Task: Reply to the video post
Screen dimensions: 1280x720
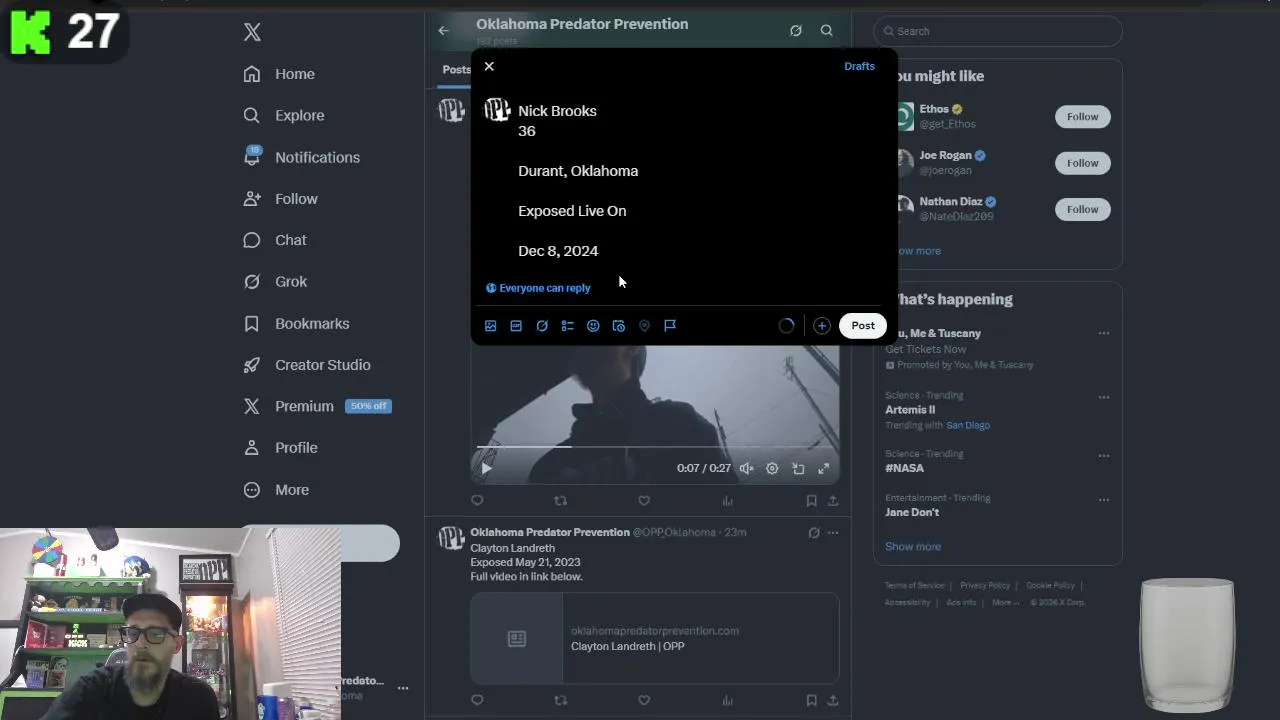Action: point(477,501)
